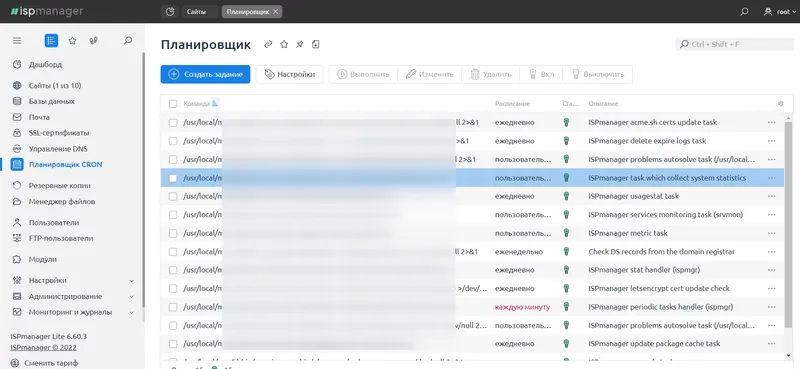The width and height of the screenshot is (800, 369).
Task: Click the каждую минуту schedule cell
Action: click(x=522, y=307)
